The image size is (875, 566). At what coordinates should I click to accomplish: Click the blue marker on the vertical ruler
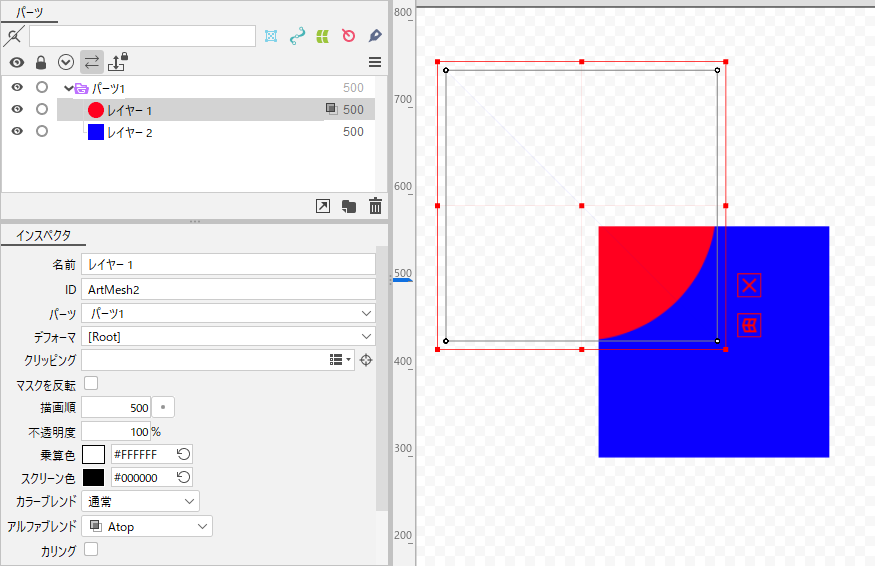pos(403,280)
